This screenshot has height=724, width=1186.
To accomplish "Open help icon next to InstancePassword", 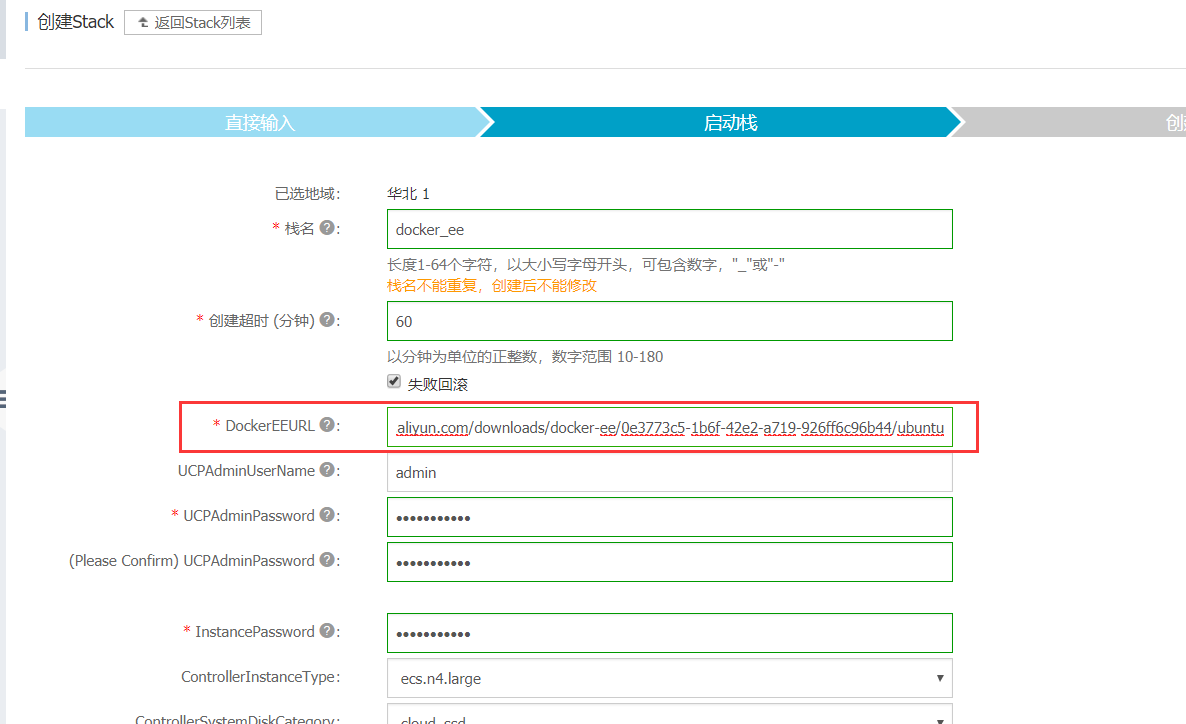I will pos(327,631).
